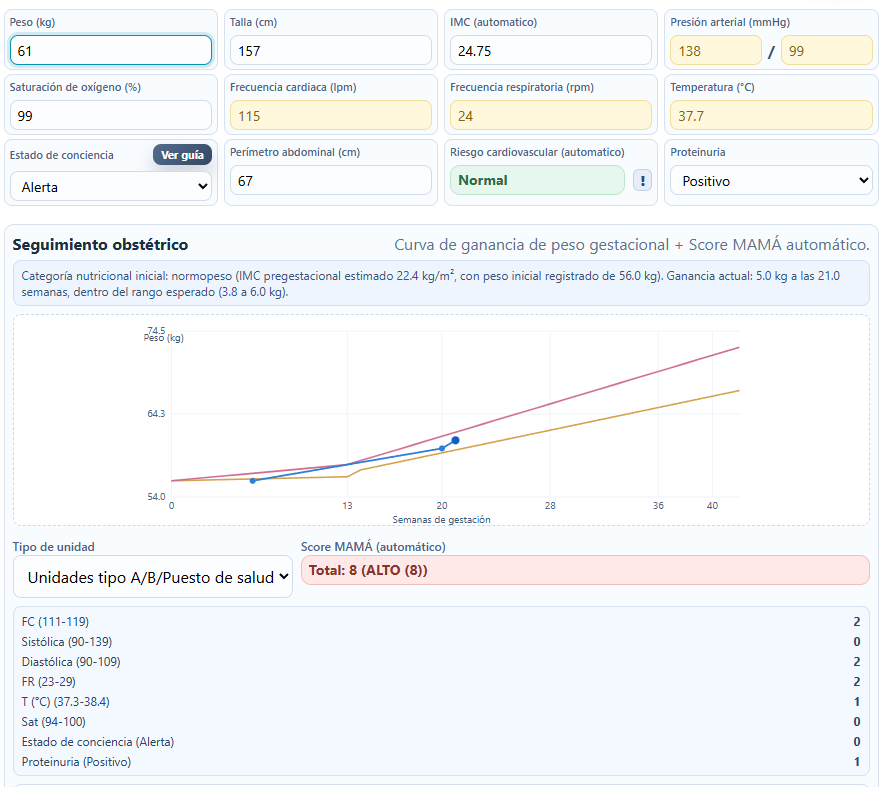Click the Perímetro abdominal field

tap(331, 181)
